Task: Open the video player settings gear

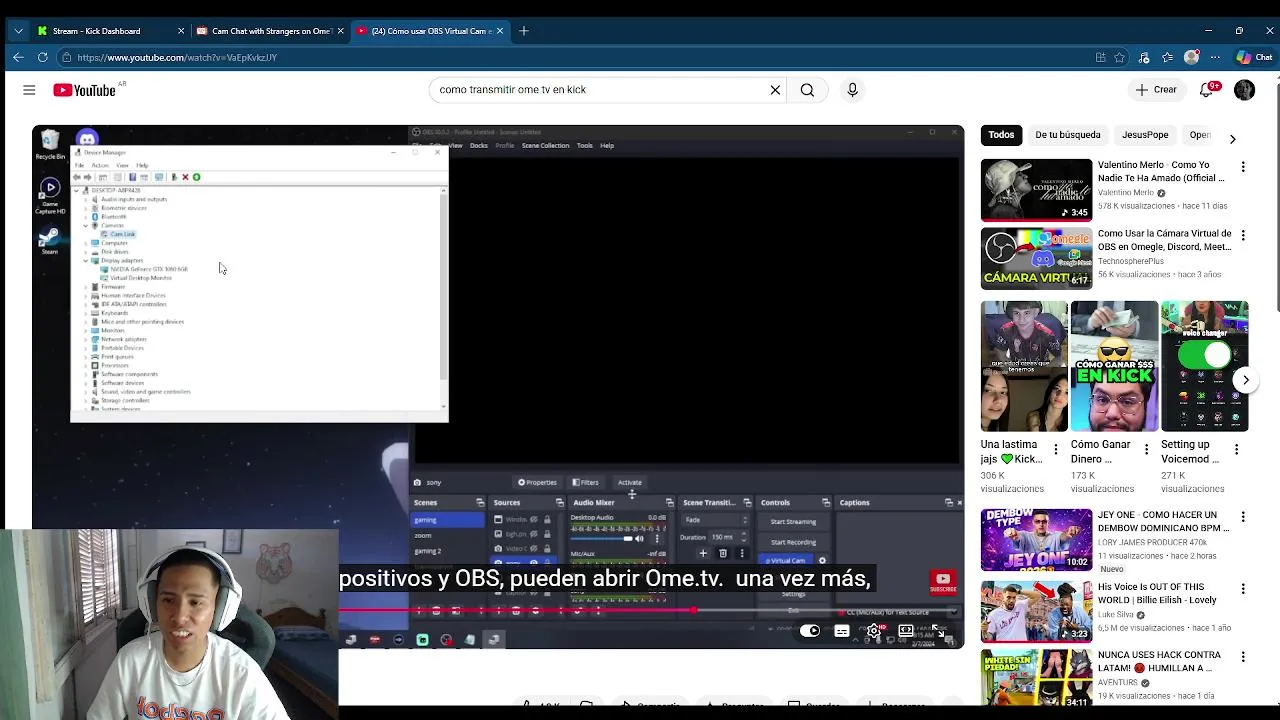Action: click(x=874, y=631)
